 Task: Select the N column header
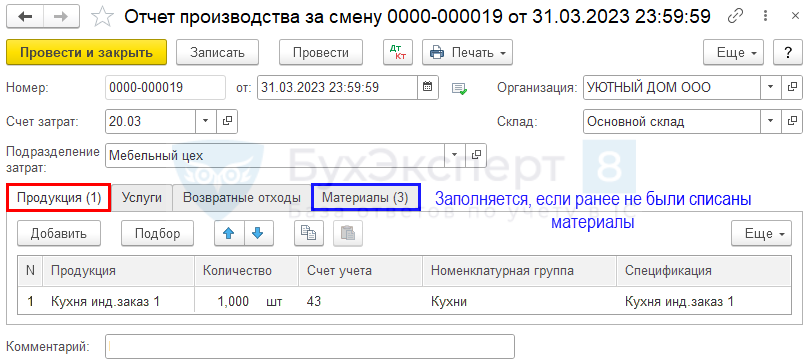[x=30, y=271]
